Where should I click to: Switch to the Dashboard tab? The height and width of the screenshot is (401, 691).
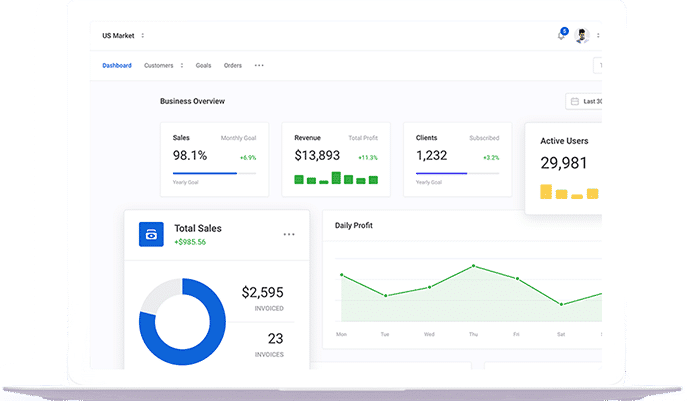tap(116, 66)
